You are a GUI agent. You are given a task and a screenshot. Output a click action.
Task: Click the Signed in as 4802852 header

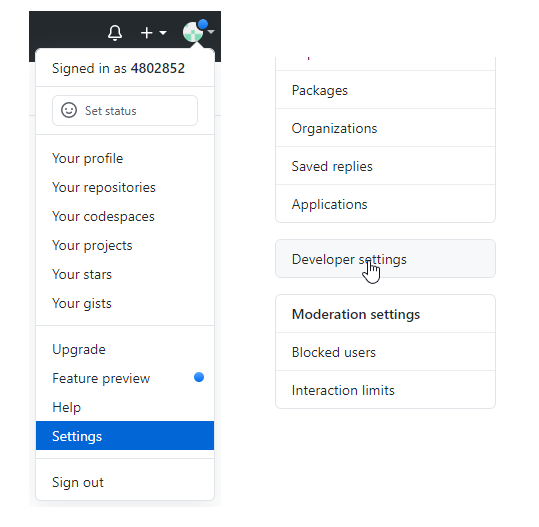(x=118, y=68)
